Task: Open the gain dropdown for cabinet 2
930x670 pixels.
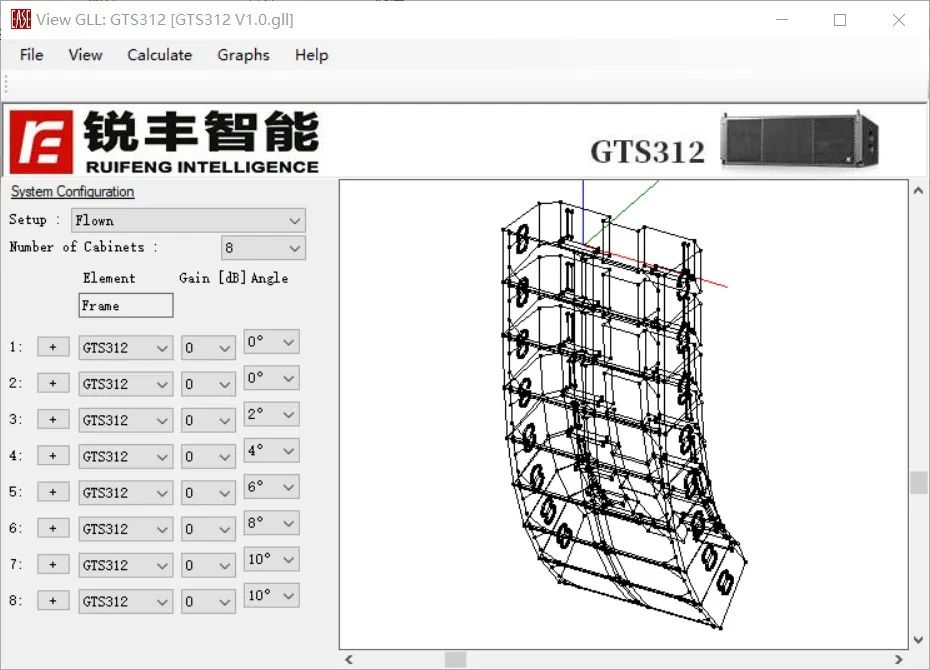Action: (208, 384)
